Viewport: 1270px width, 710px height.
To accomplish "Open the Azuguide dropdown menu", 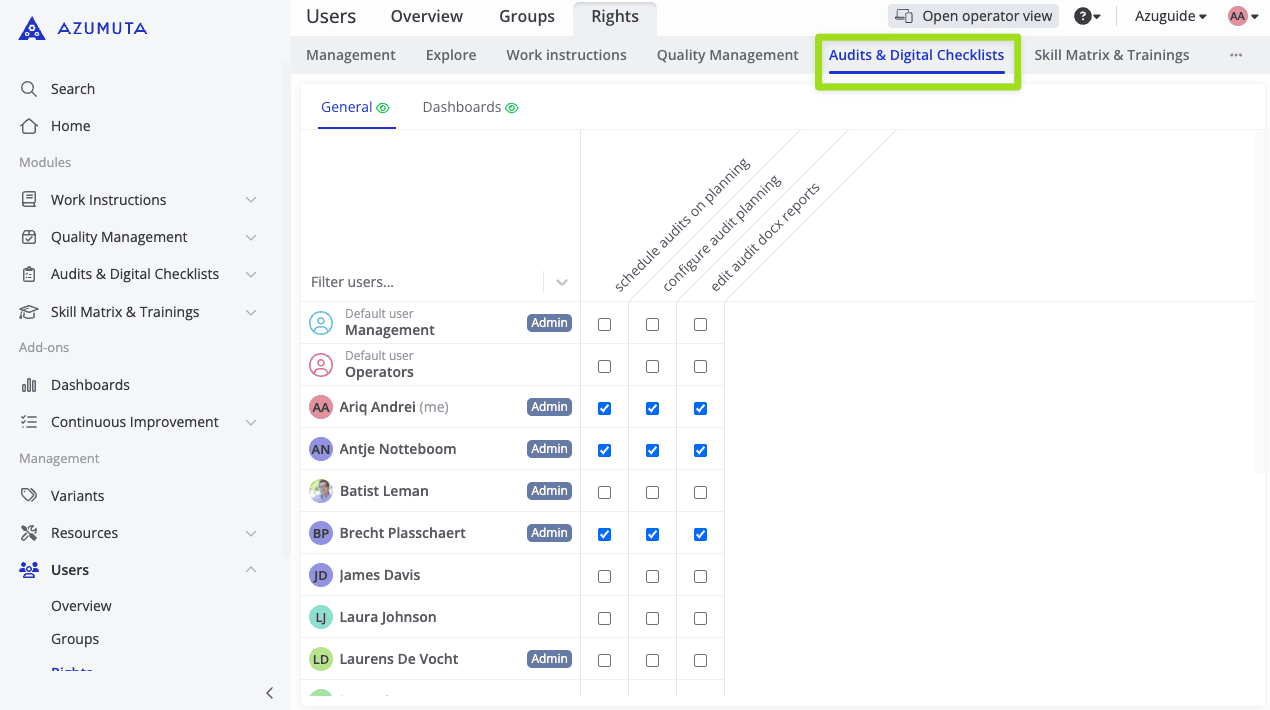I will [1170, 16].
